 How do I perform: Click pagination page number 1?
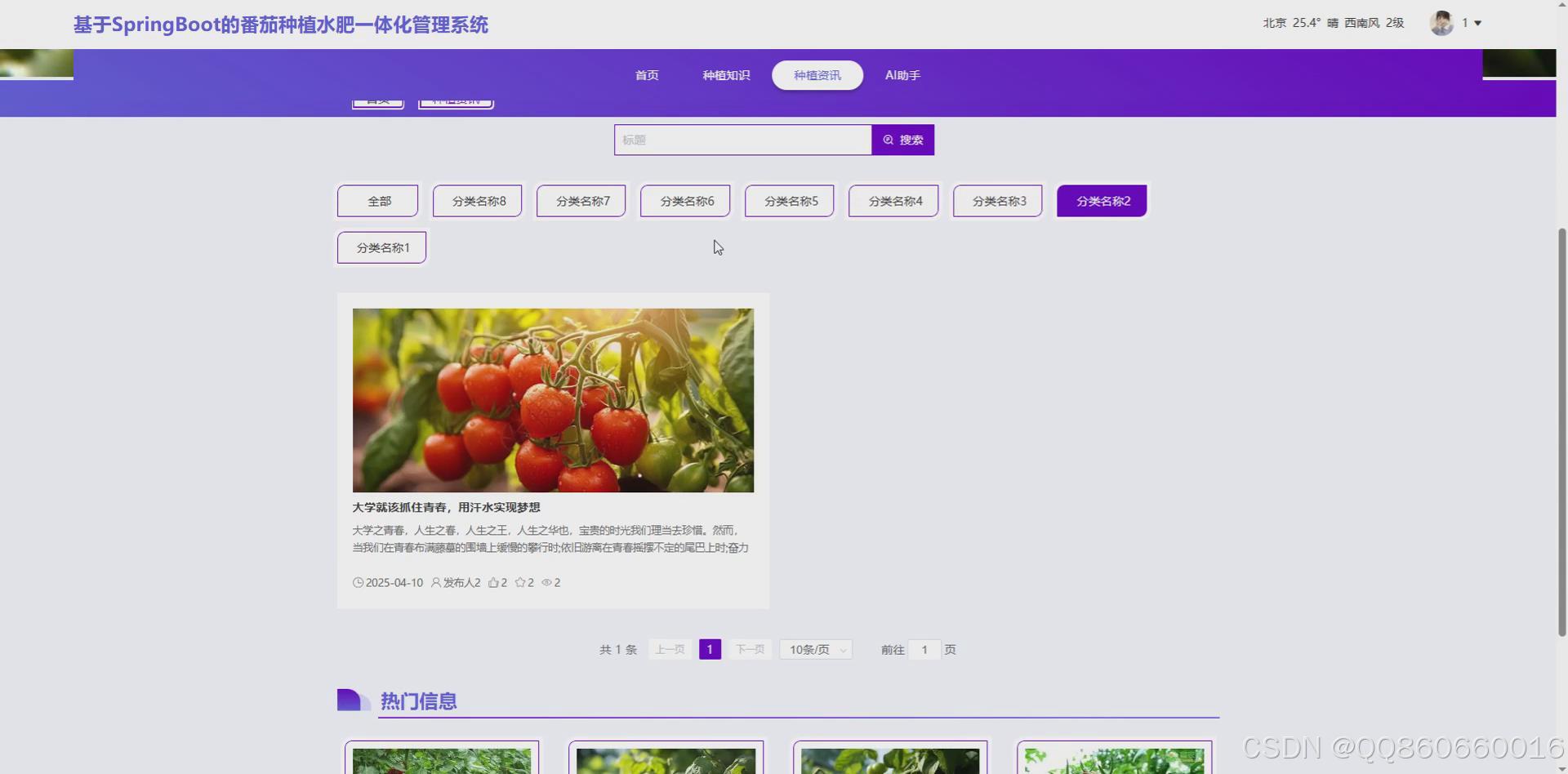tap(710, 650)
